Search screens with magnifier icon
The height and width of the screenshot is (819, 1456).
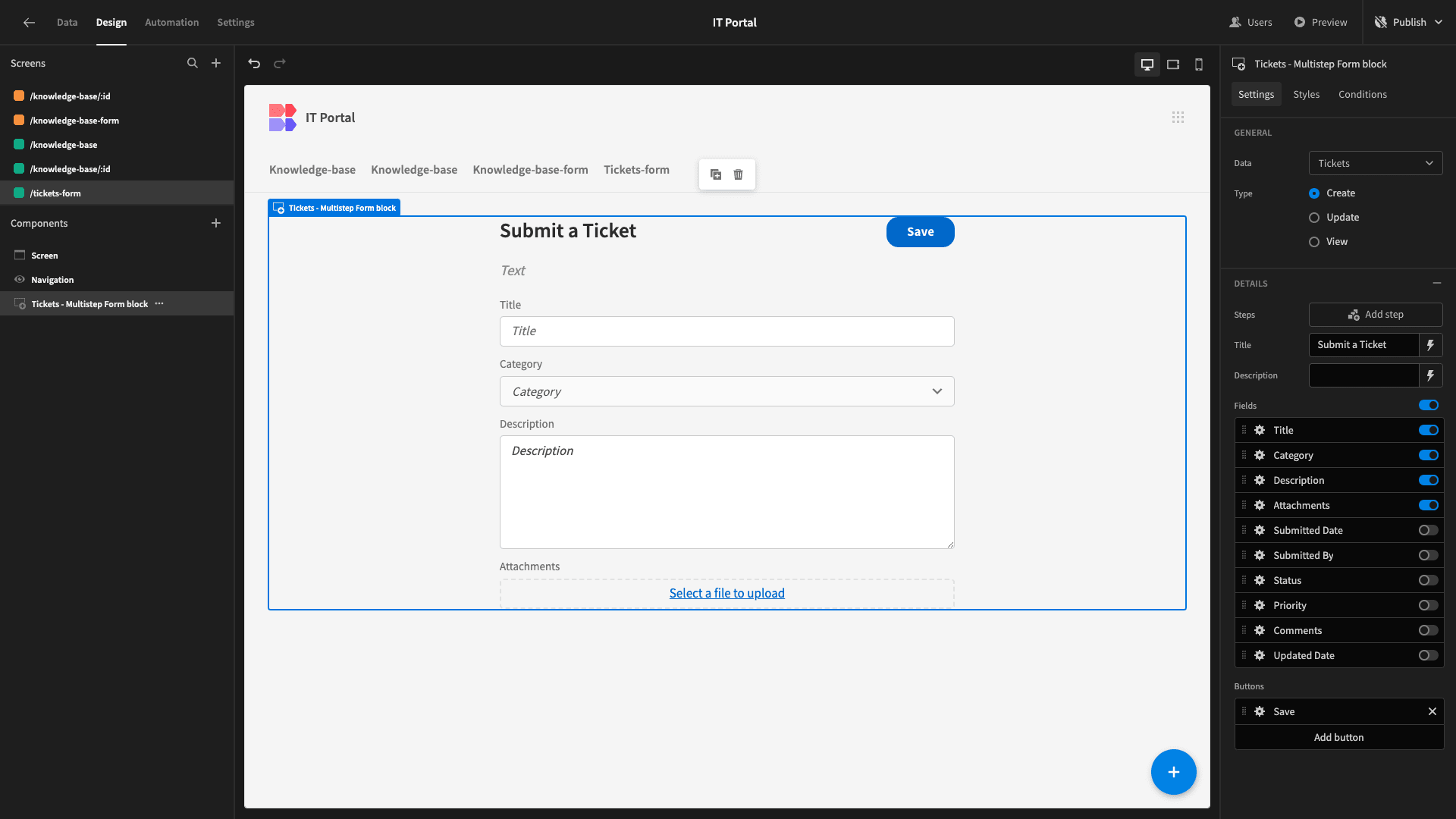(193, 63)
